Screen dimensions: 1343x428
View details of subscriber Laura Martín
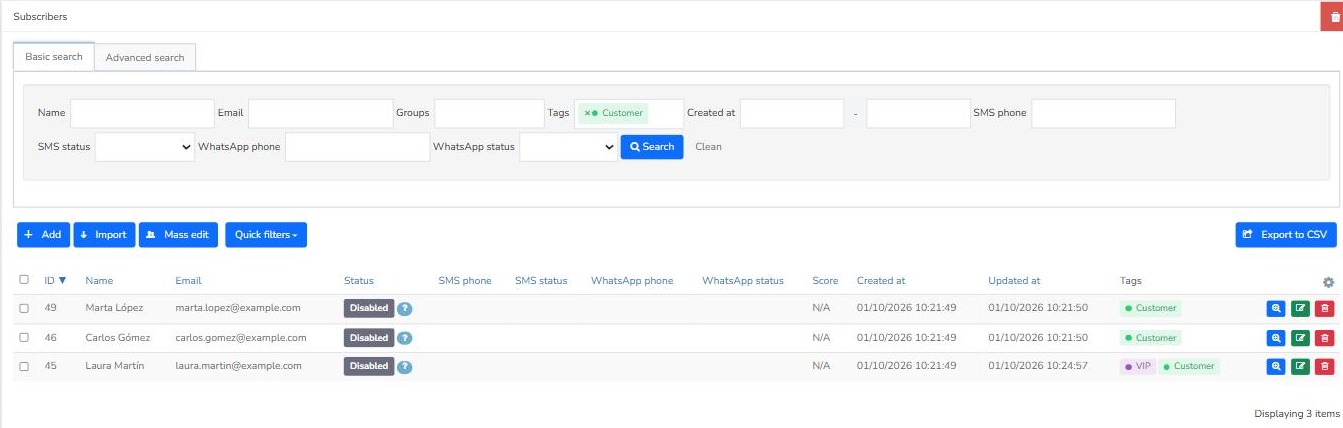(x=1275, y=367)
